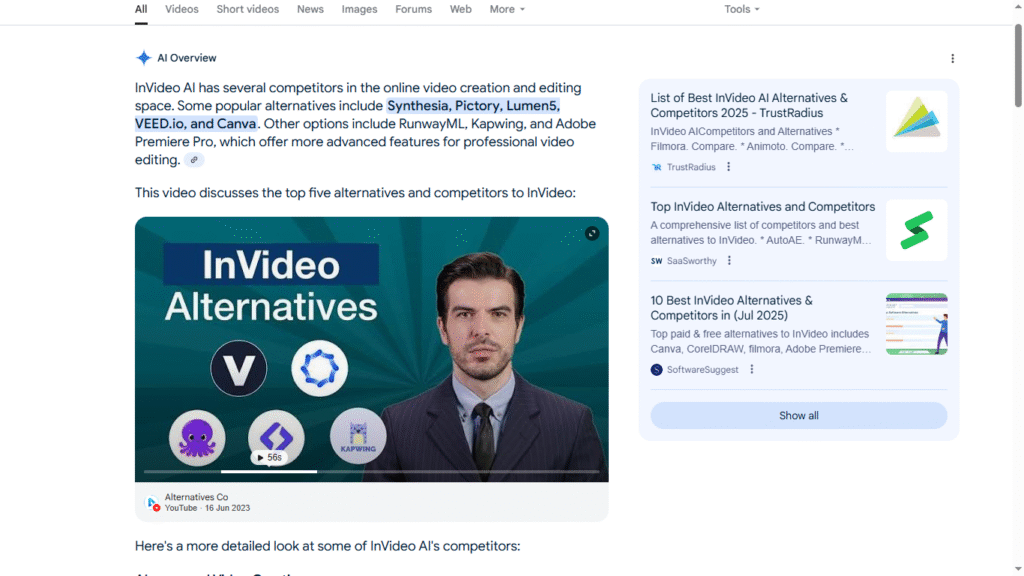Viewport: 1024px width, 576px height.
Task: Go to the News tab
Action: pos(310,9)
